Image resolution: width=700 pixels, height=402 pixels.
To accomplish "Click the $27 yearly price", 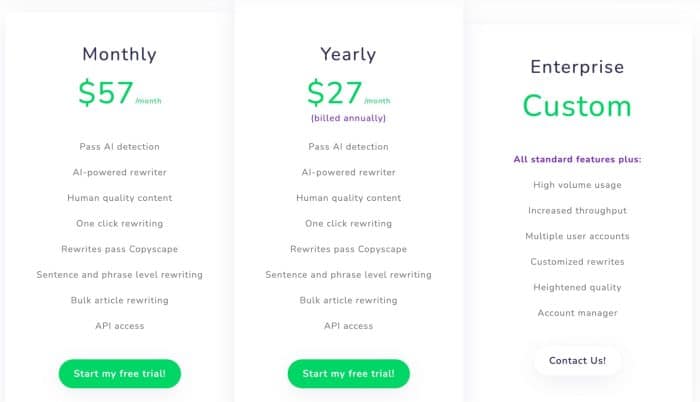I will [x=334, y=92].
